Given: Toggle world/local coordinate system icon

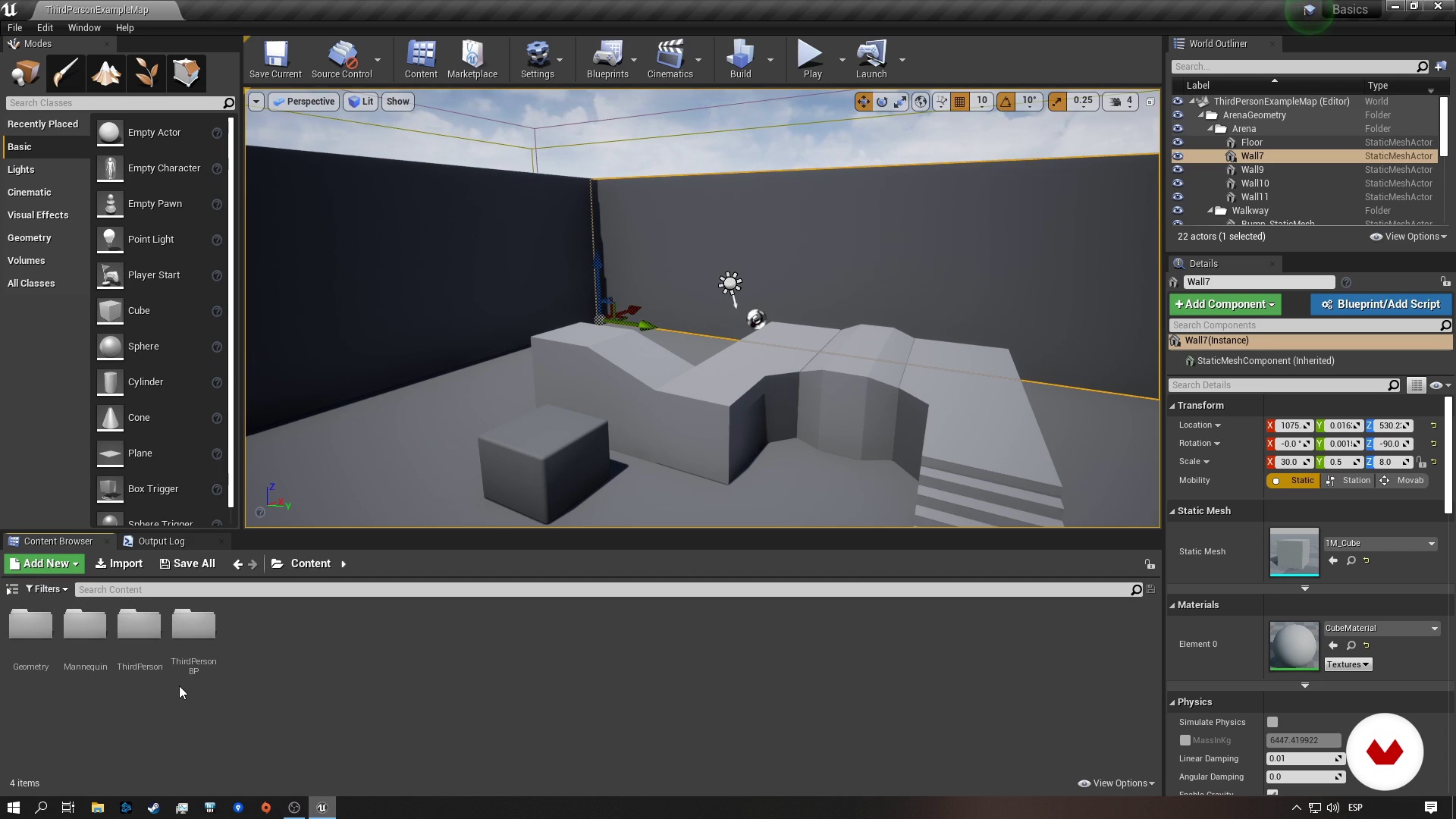Looking at the screenshot, I should tap(921, 102).
